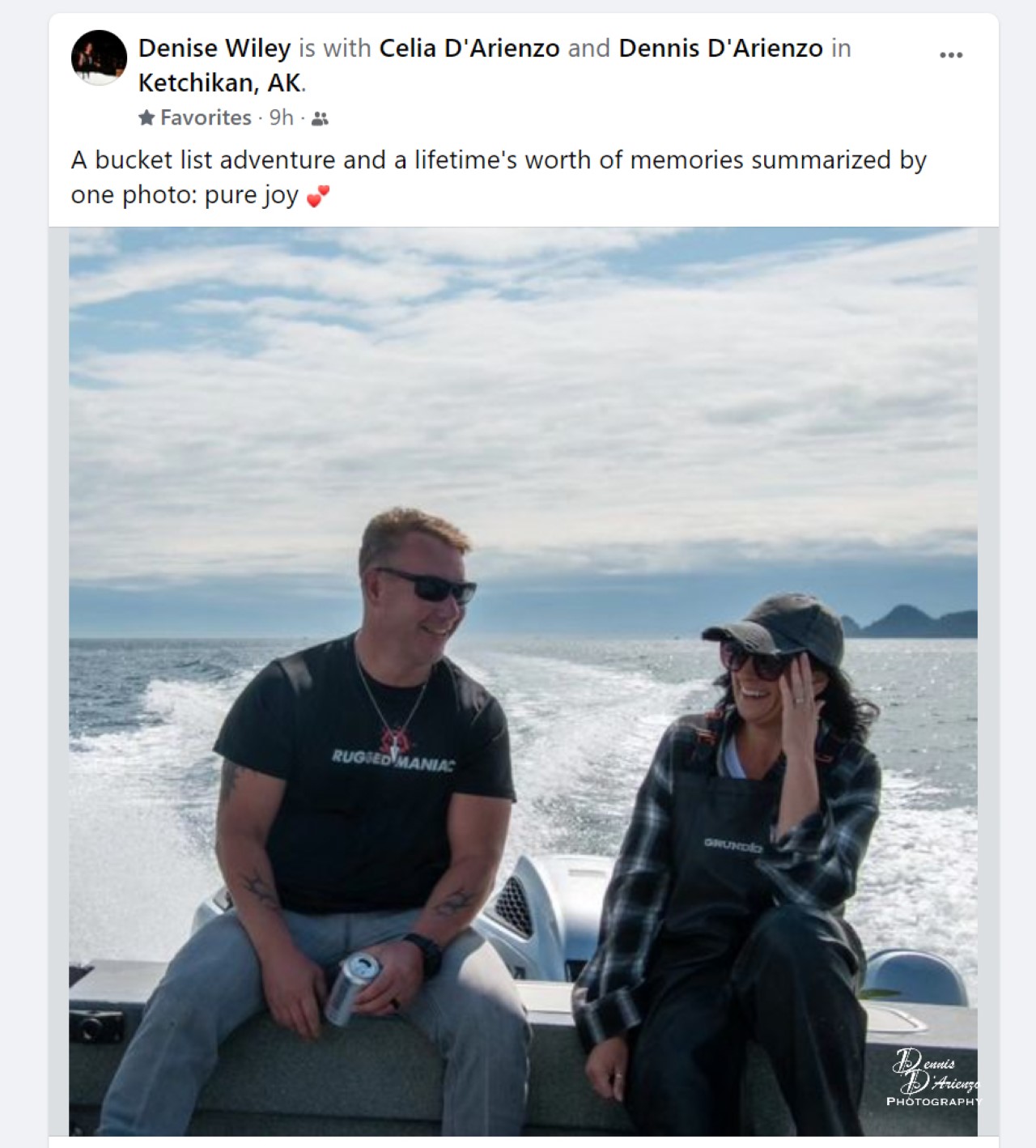Open the boat photo in full view
1036x1148 pixels.
coord(523,405)
